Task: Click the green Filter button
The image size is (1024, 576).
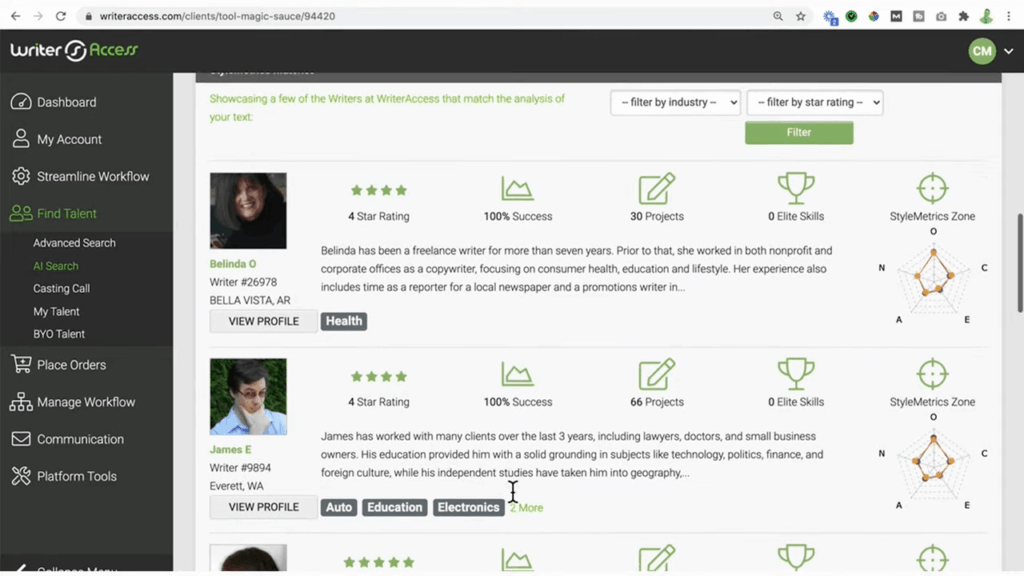Action: (x=799, y=133)
